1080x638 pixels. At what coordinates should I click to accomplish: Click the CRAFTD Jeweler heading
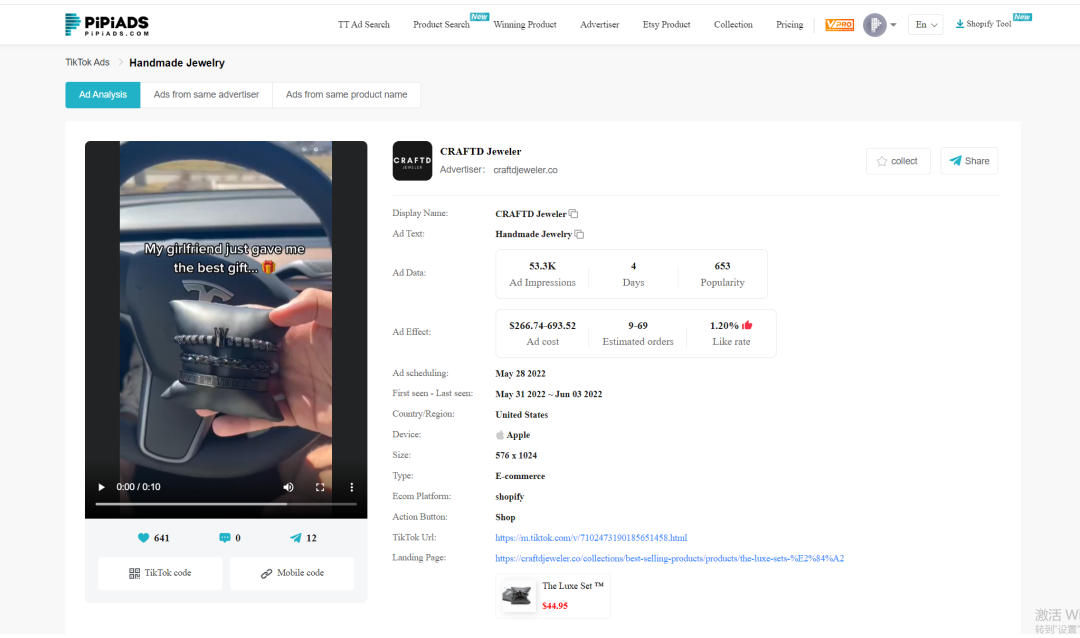(481, 152)
